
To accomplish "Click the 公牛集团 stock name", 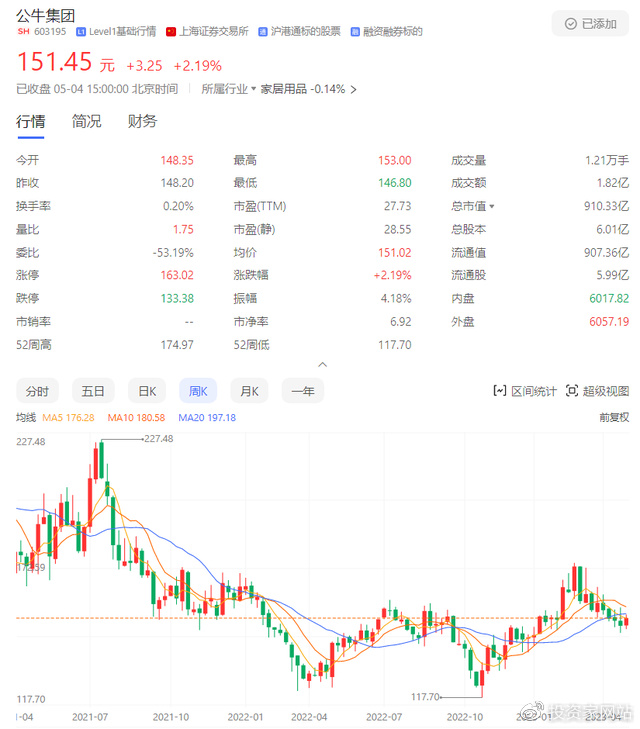I will pyautogui.click(x=46, y=16).
